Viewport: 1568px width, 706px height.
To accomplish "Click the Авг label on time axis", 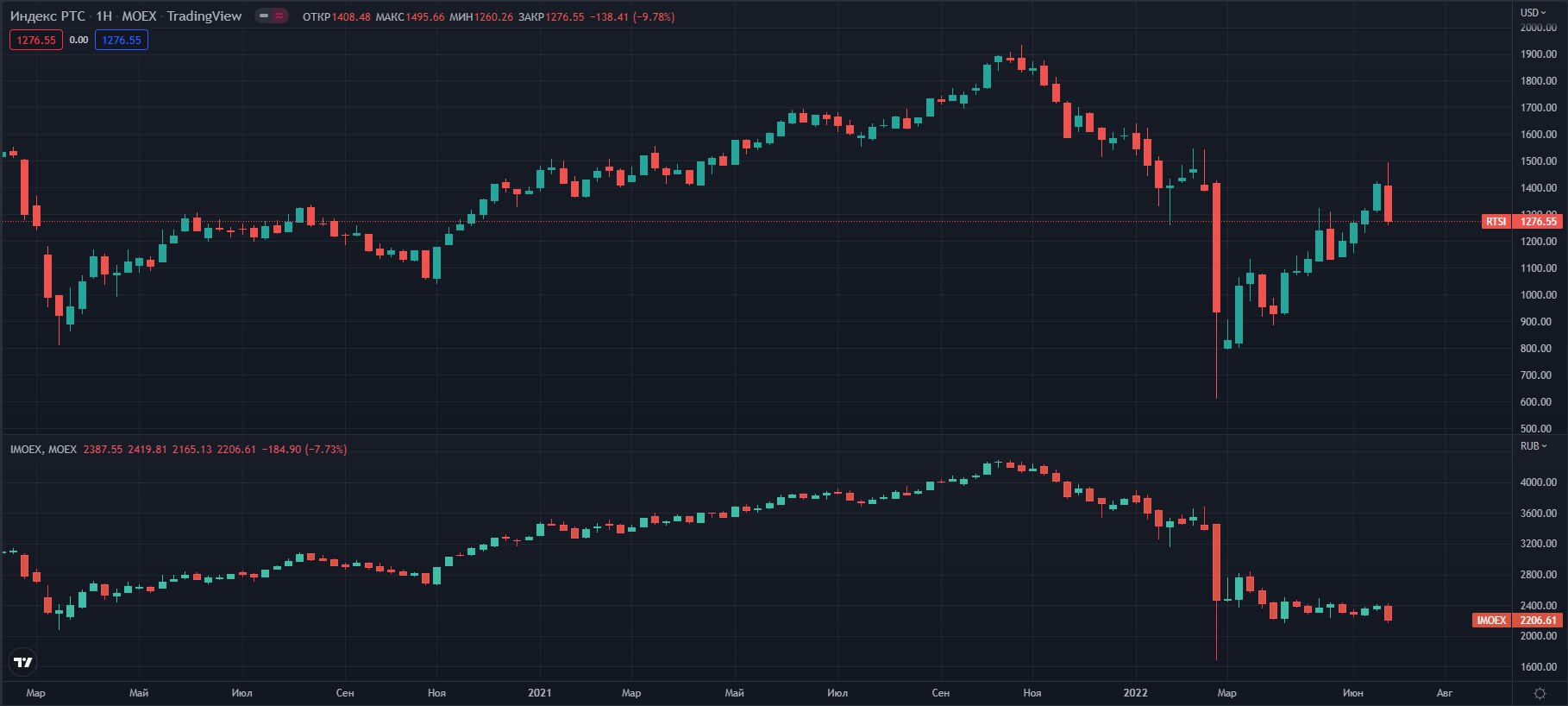I will [x=1445, y=692].
